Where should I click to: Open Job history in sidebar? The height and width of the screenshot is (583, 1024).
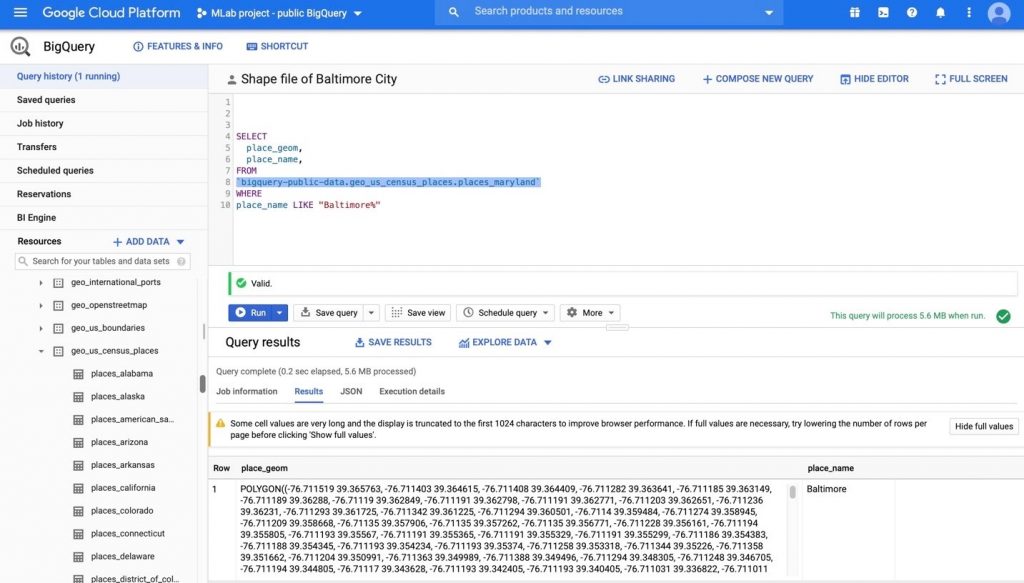[104, 123]
